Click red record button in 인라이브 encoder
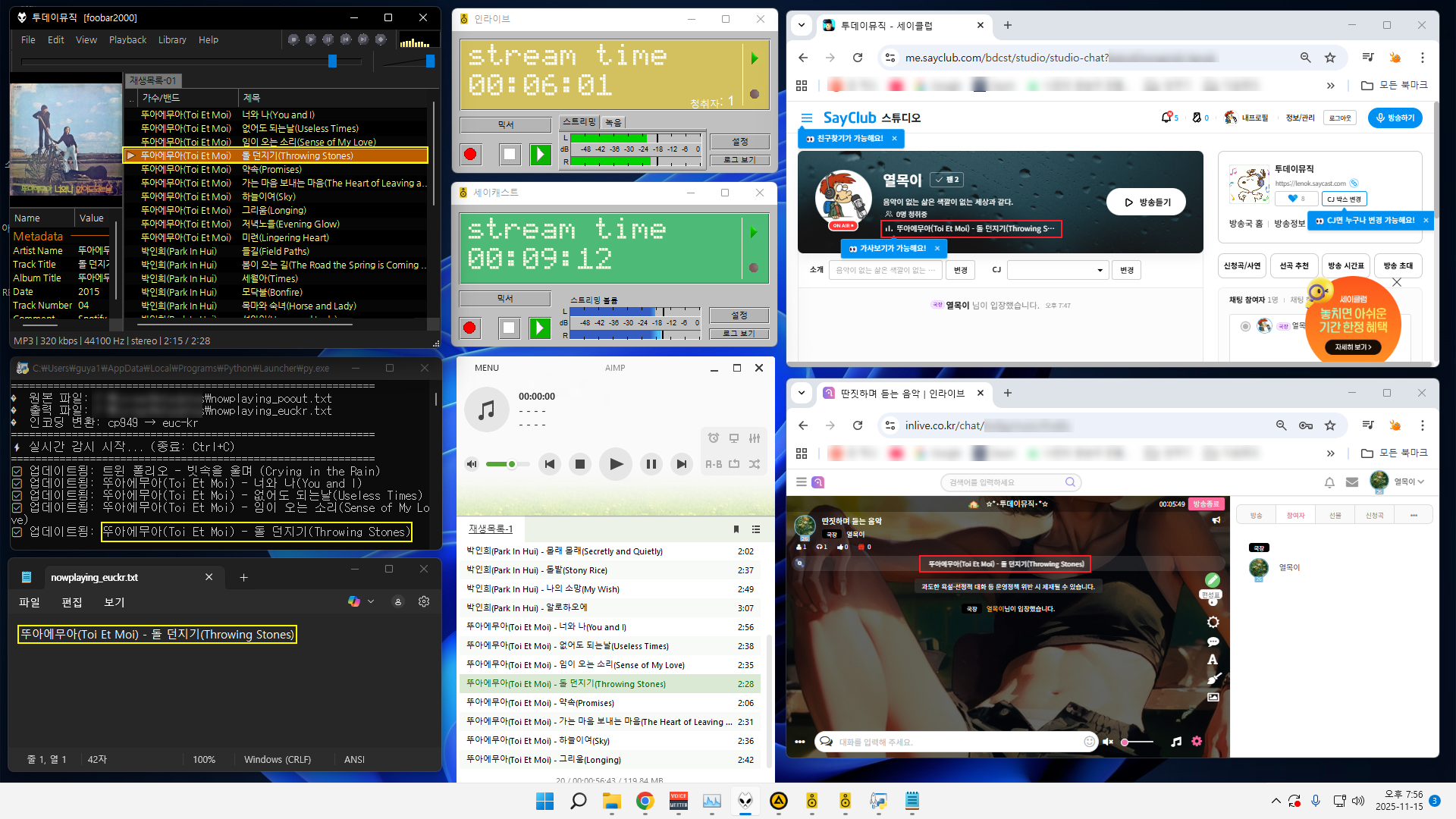 click(x=470, y=155)
